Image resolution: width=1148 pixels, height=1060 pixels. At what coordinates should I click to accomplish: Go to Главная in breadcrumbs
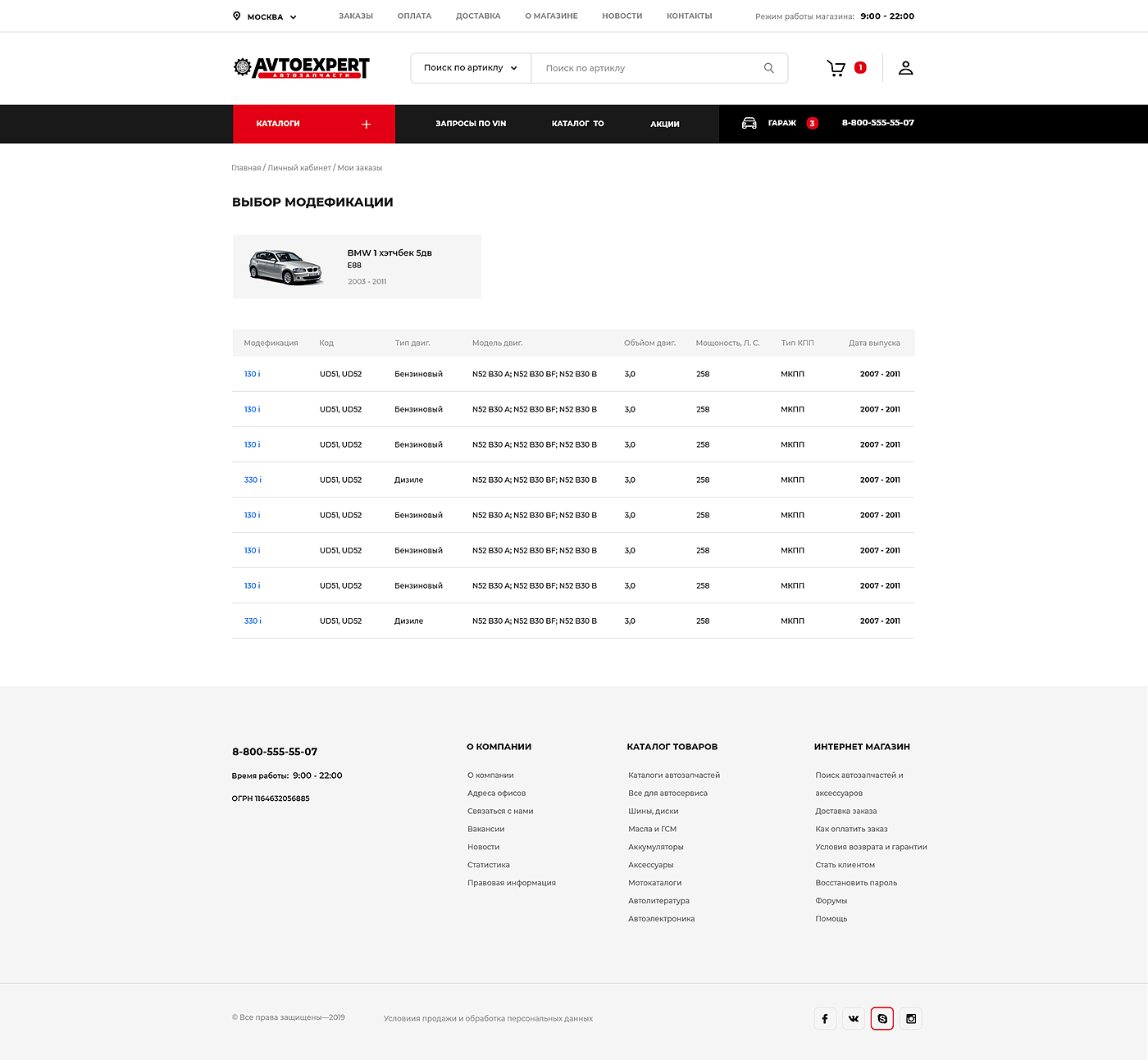click(x=246, y=168)
